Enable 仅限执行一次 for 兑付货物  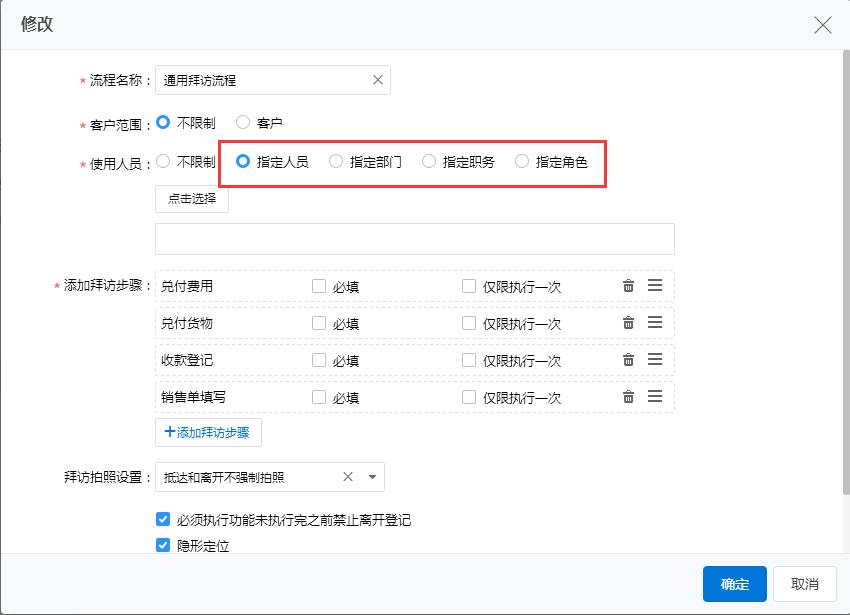click(469, 323)
